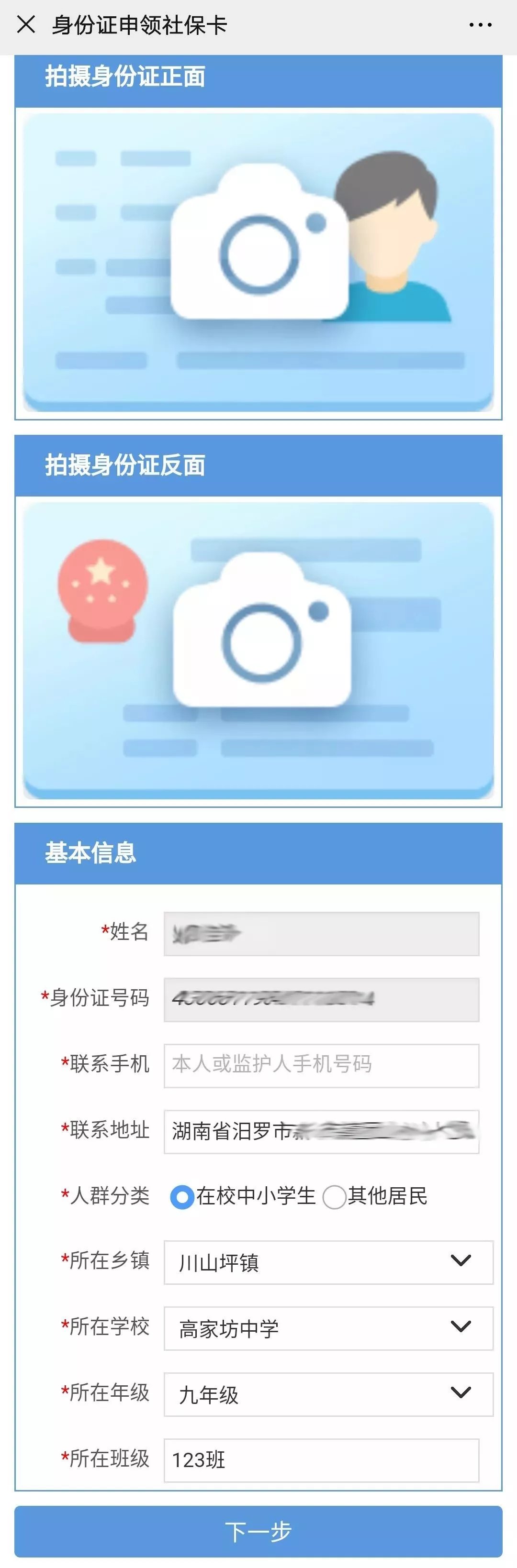This screenshot has height=1568, width=517.
Task: Click the 身份证号码 ID number field
Action: [322, 999]
